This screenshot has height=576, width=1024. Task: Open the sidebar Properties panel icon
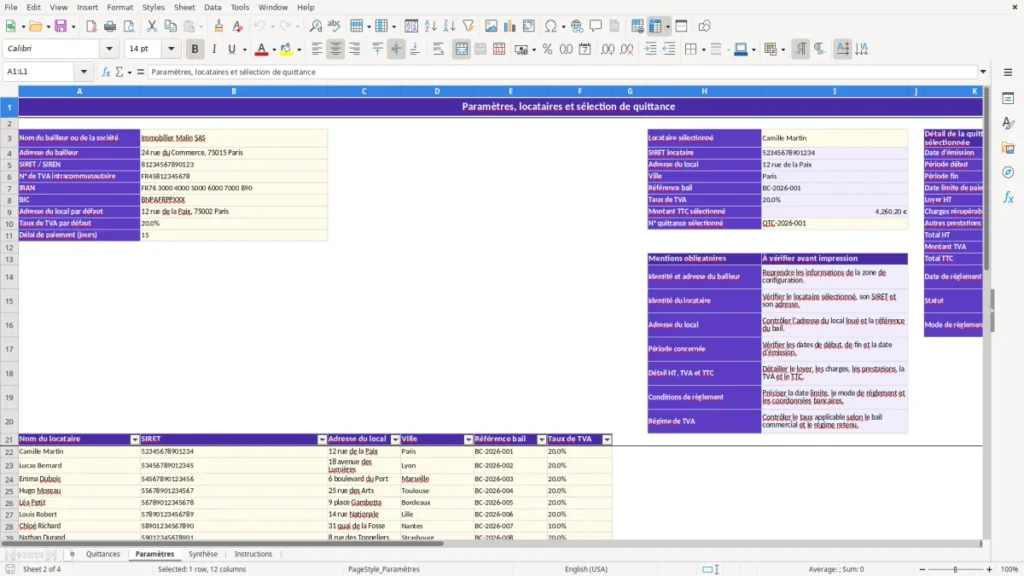click(1008, 99)
